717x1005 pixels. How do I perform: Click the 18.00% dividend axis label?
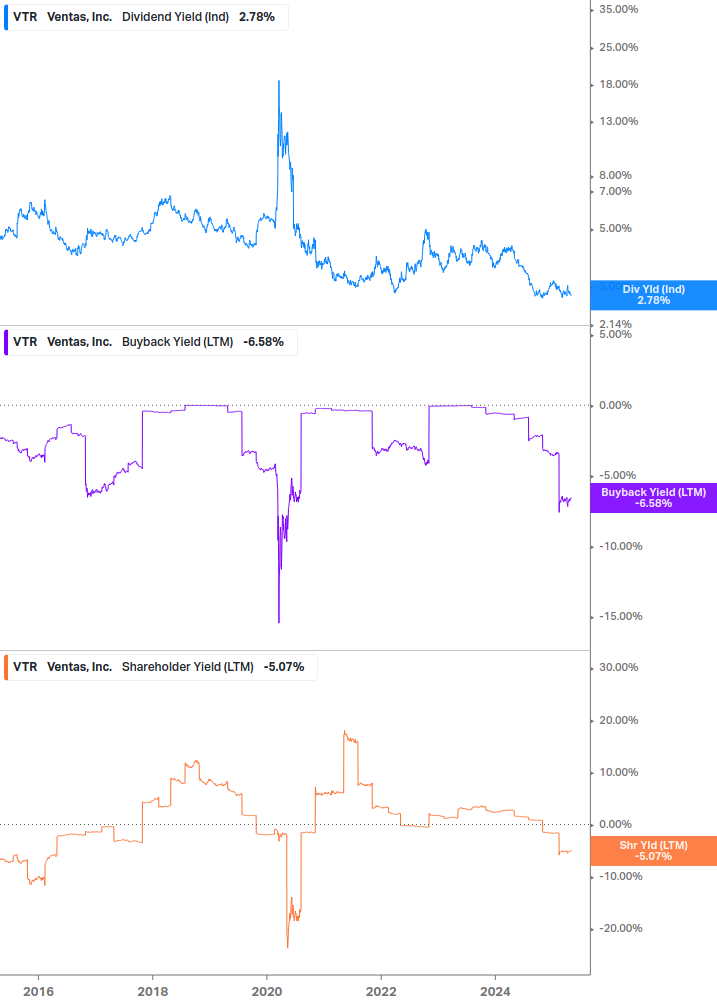[618, 84]
